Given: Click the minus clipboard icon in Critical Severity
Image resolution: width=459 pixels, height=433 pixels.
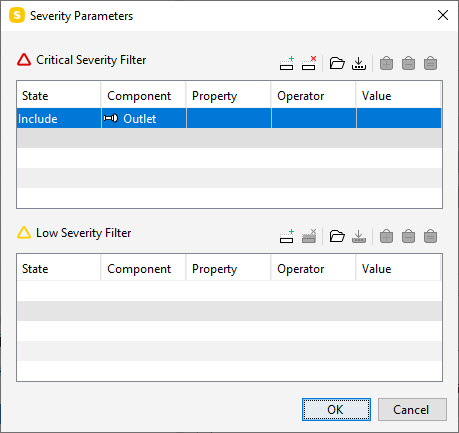Looking at the screenshot, I should [x=408, y=63].
